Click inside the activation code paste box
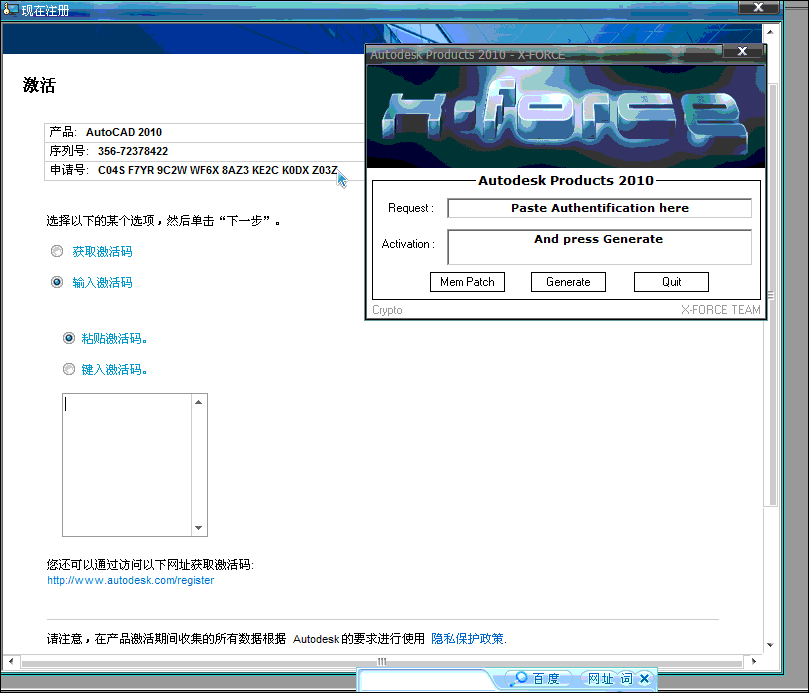Screen dimensions: 809x693 click(125, 465)
